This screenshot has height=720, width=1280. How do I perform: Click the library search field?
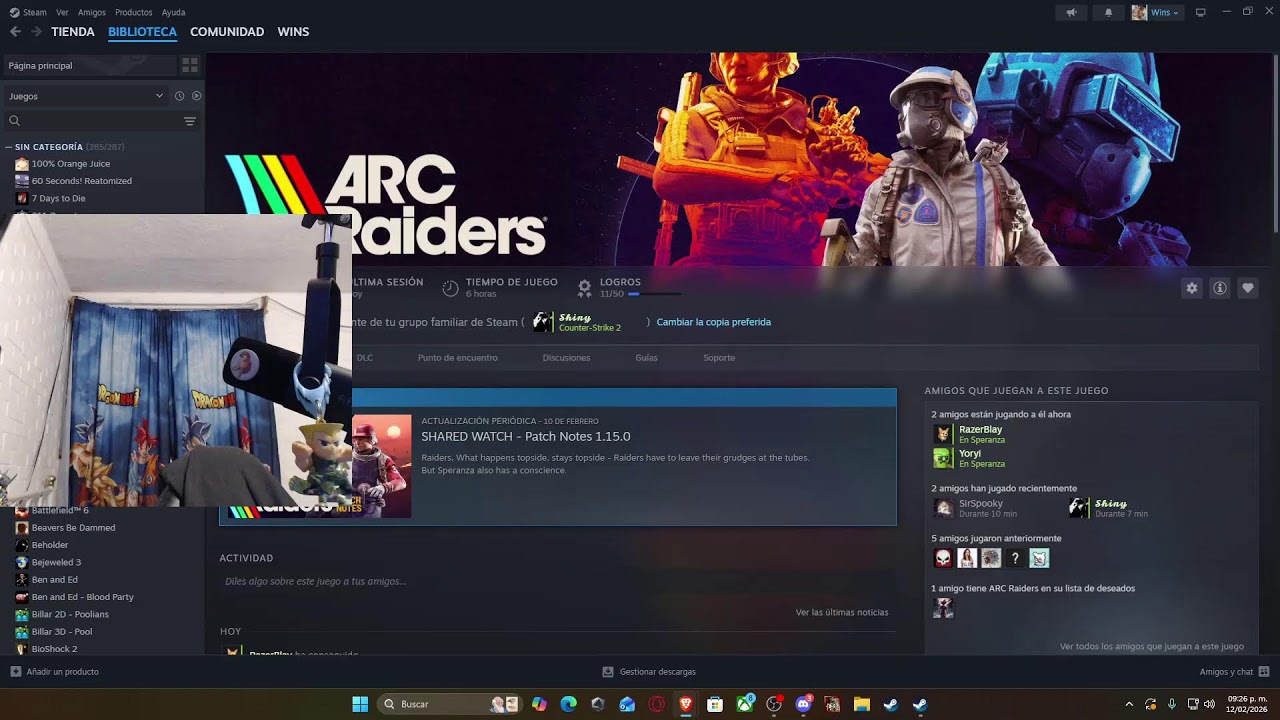pyautogui.click(x=100, y=121)
